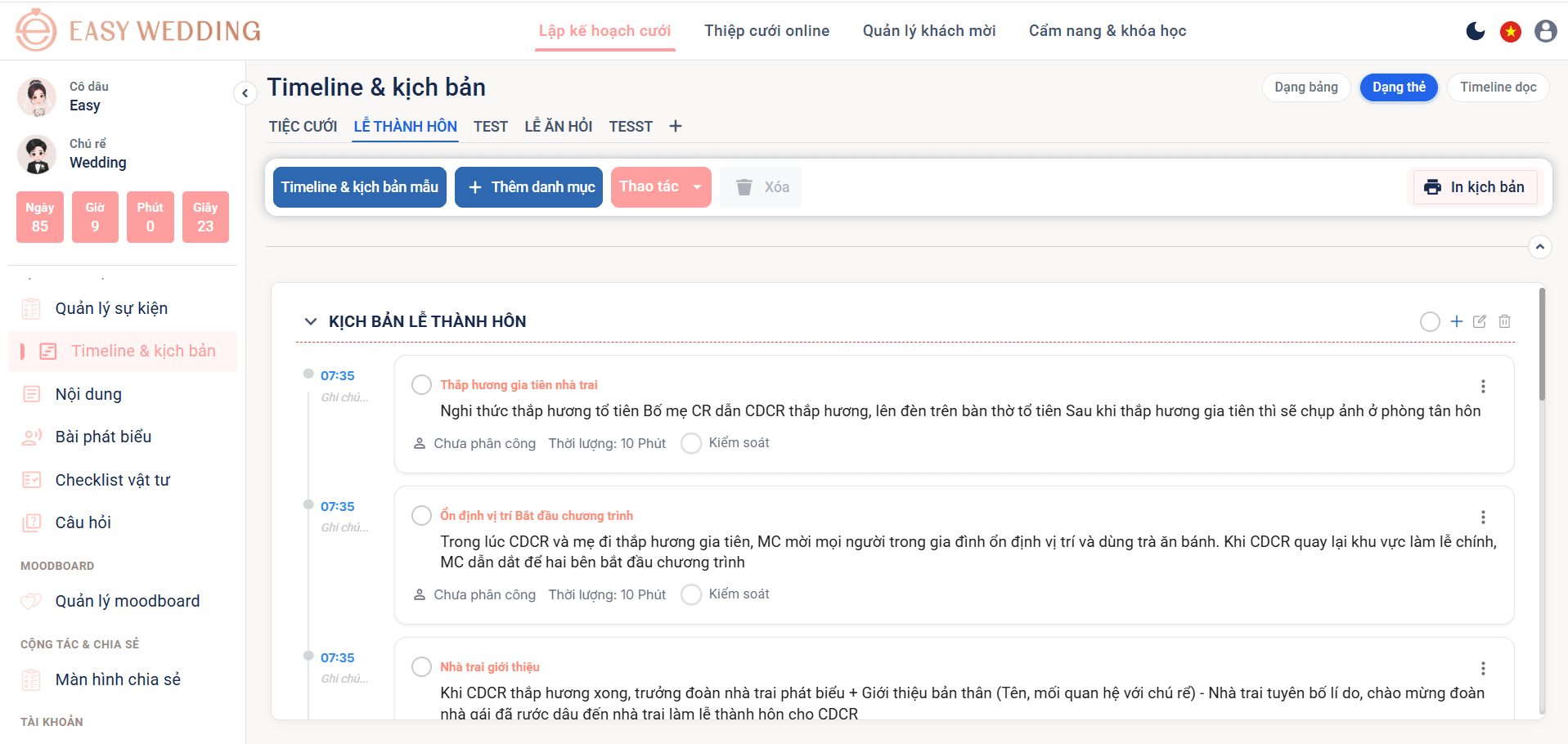Collapse the left sidebar with chevron
The width and height of the screenshot is (1568, 744).
(245, 93)
